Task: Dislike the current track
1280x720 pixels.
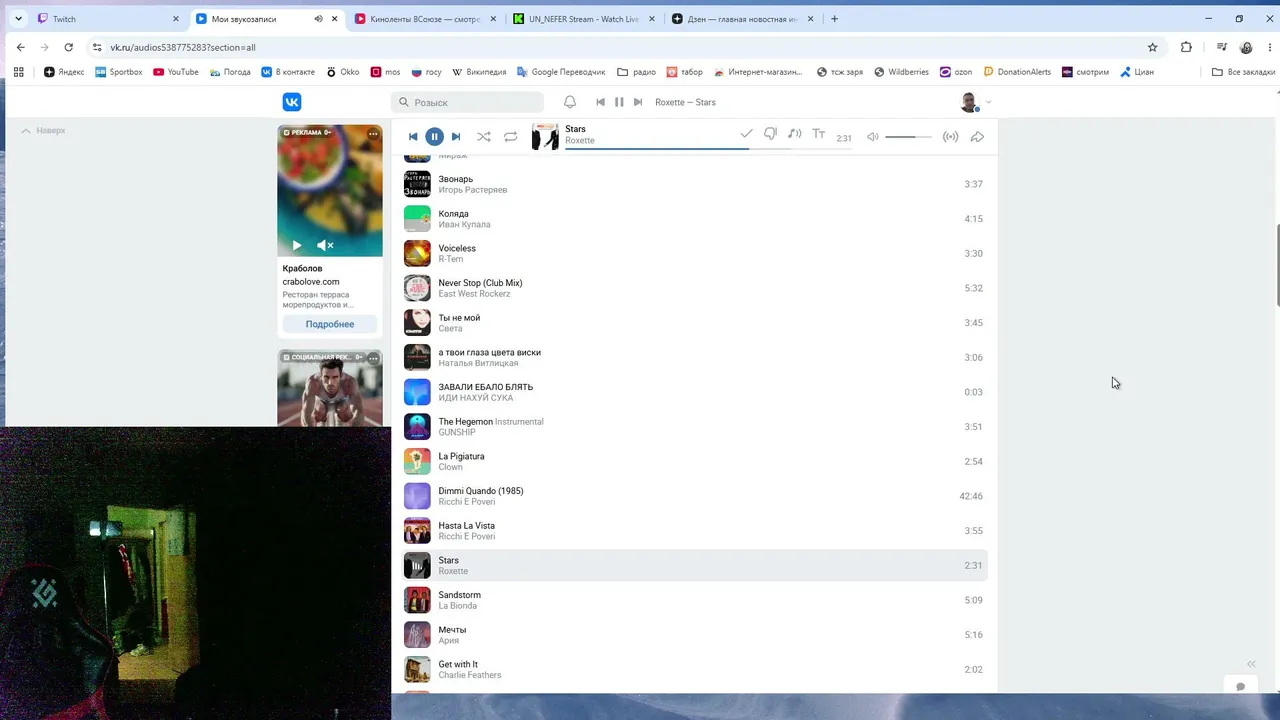Action: 770,134
